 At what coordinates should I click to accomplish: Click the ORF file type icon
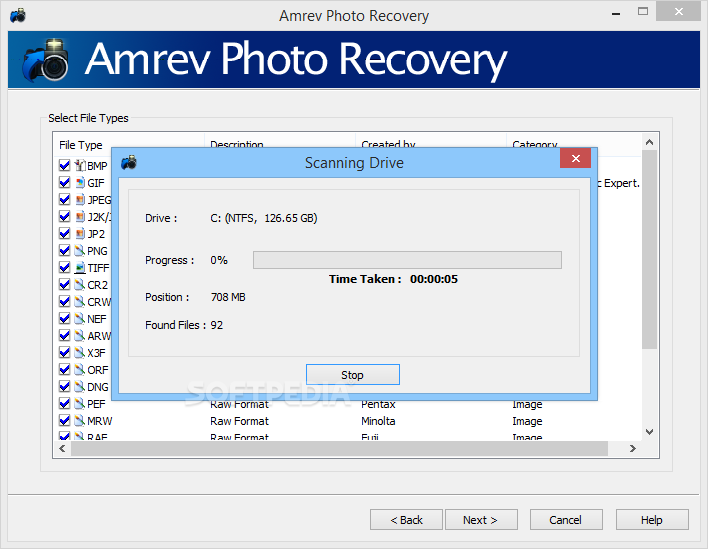[80, 370]
